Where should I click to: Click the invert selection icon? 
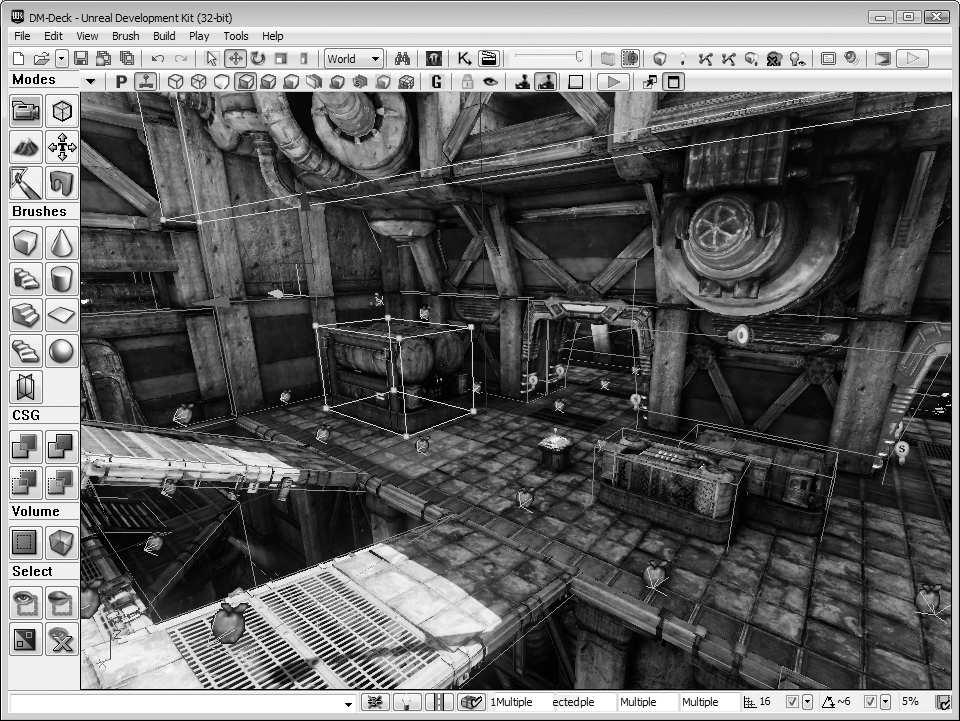tap(26, 639)
